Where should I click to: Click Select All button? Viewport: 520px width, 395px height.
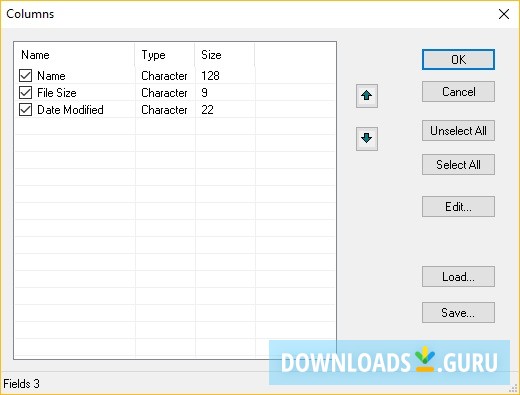coord(458,165)
